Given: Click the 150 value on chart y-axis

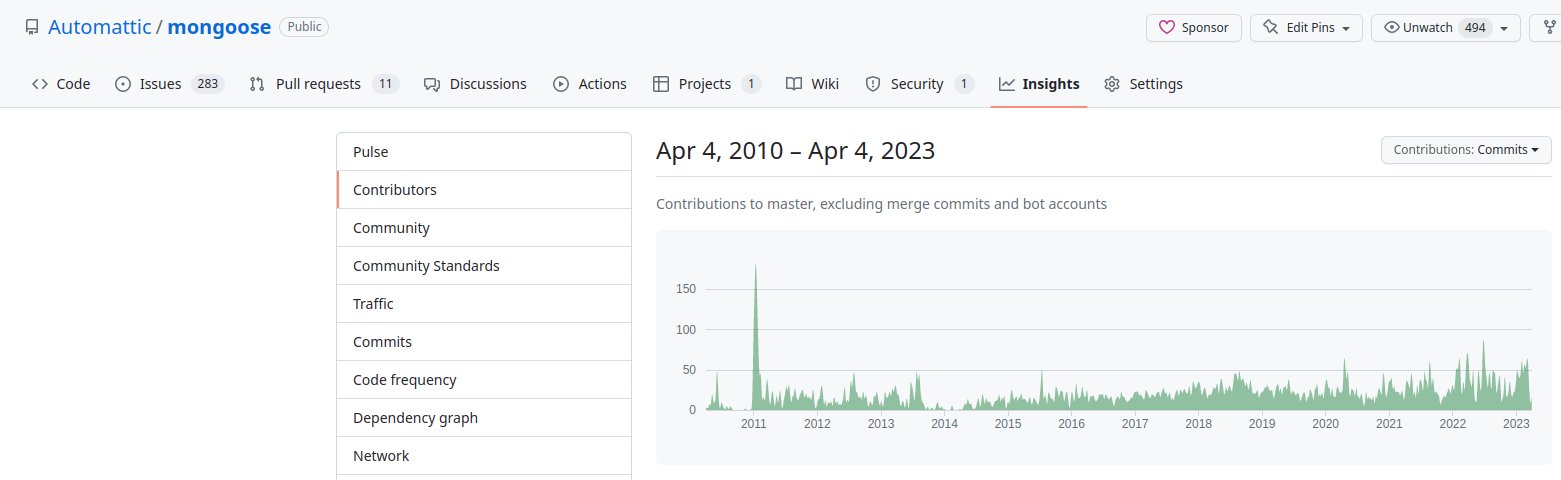Looking at the screenshot, I should [x=686, y=289].
